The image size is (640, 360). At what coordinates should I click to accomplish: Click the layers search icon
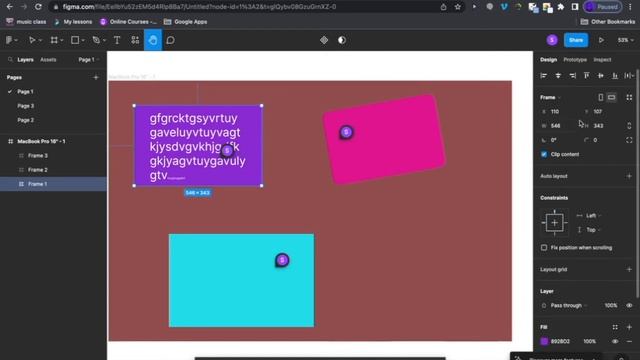pyautogui.click(x=10, y=60)
